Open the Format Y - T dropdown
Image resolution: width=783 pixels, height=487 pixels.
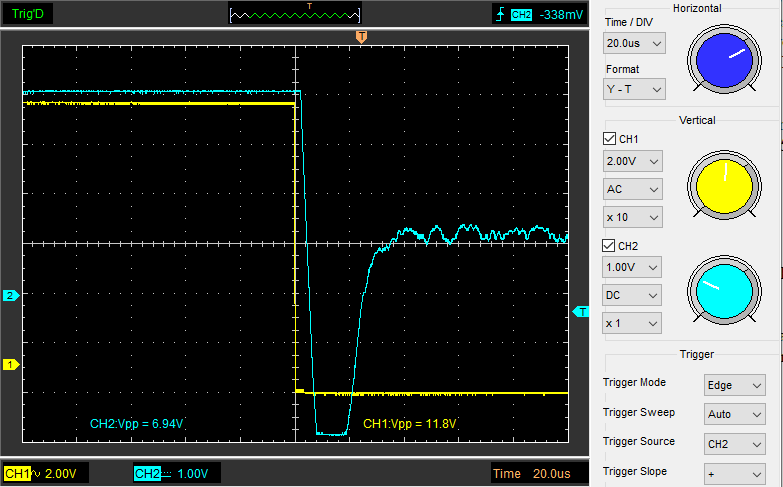pyautogui.click(x=634, y=89)
